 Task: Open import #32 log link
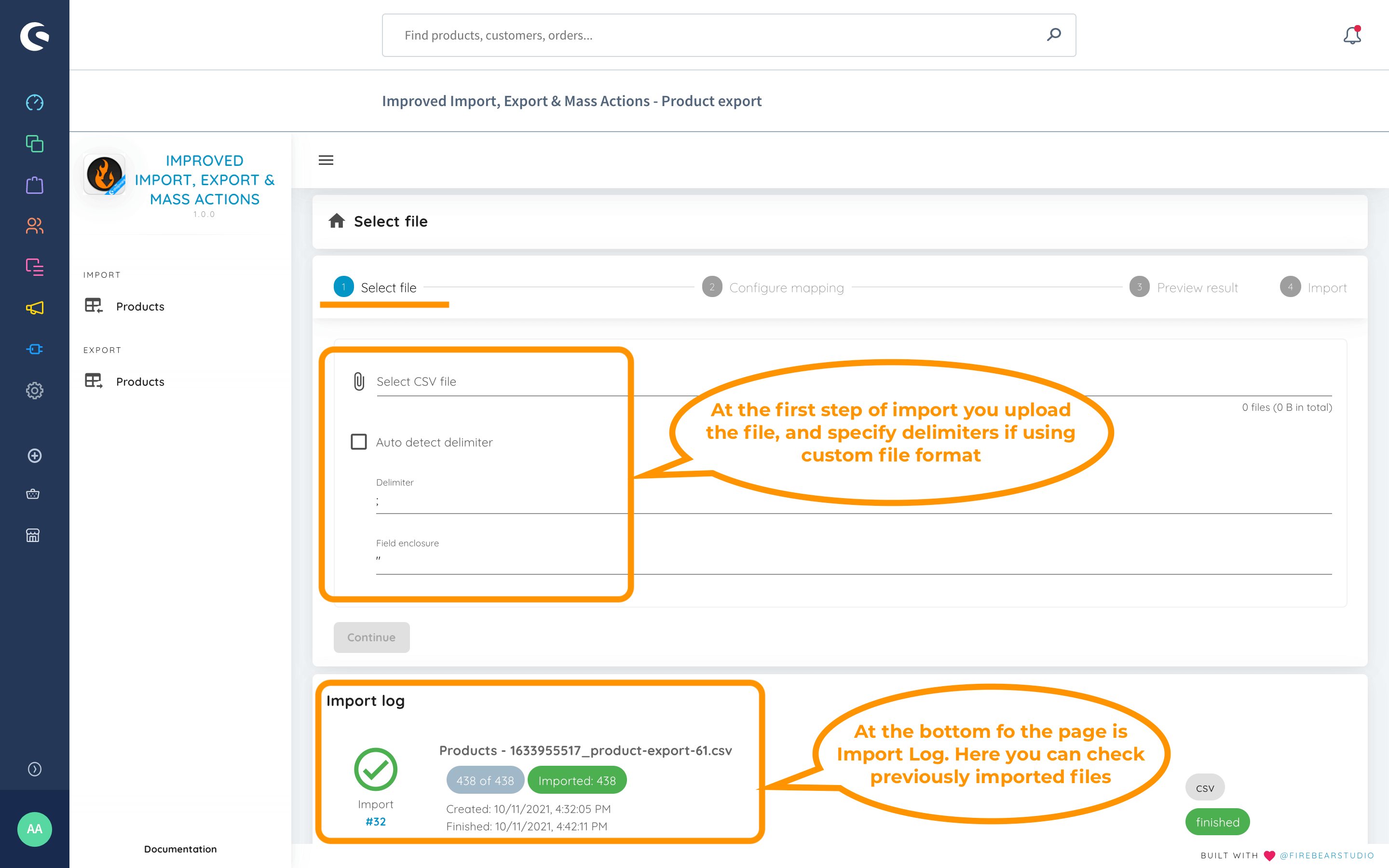tap(375, 822)
